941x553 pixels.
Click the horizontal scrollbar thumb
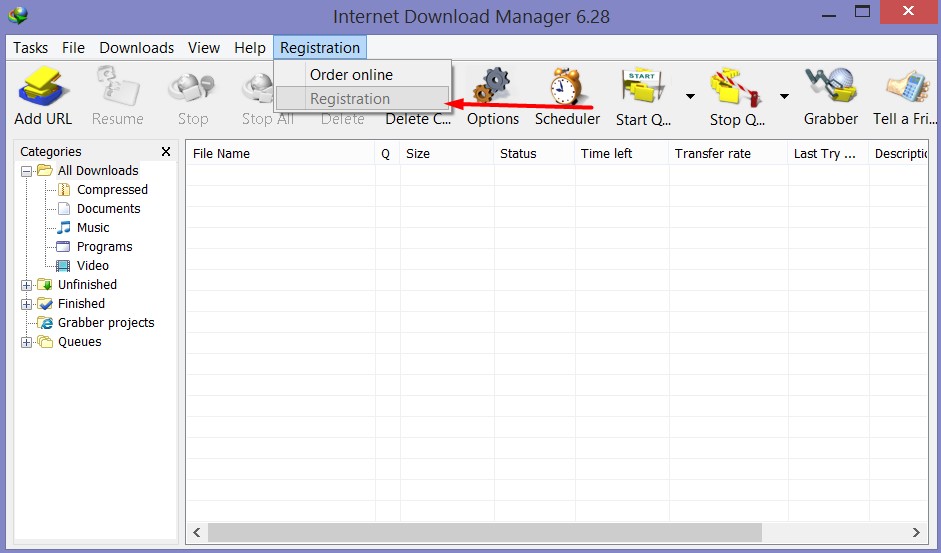485,532
